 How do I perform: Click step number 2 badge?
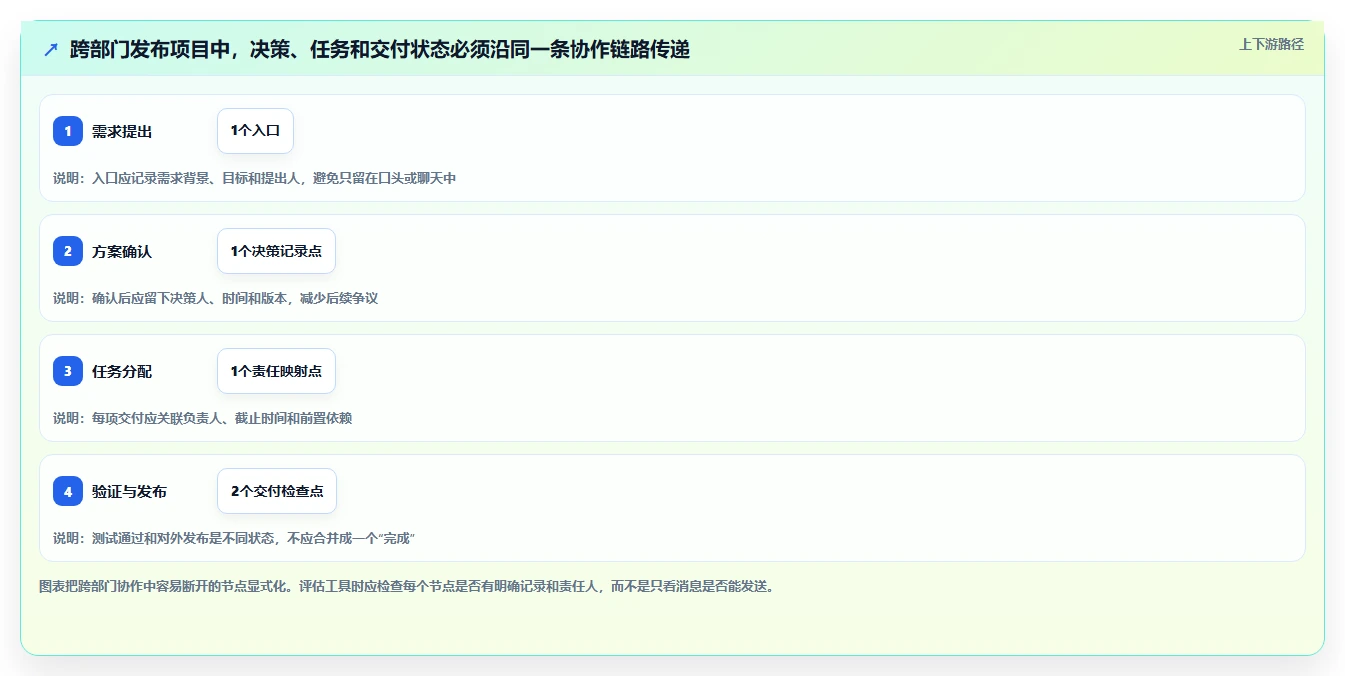point(68,251)
